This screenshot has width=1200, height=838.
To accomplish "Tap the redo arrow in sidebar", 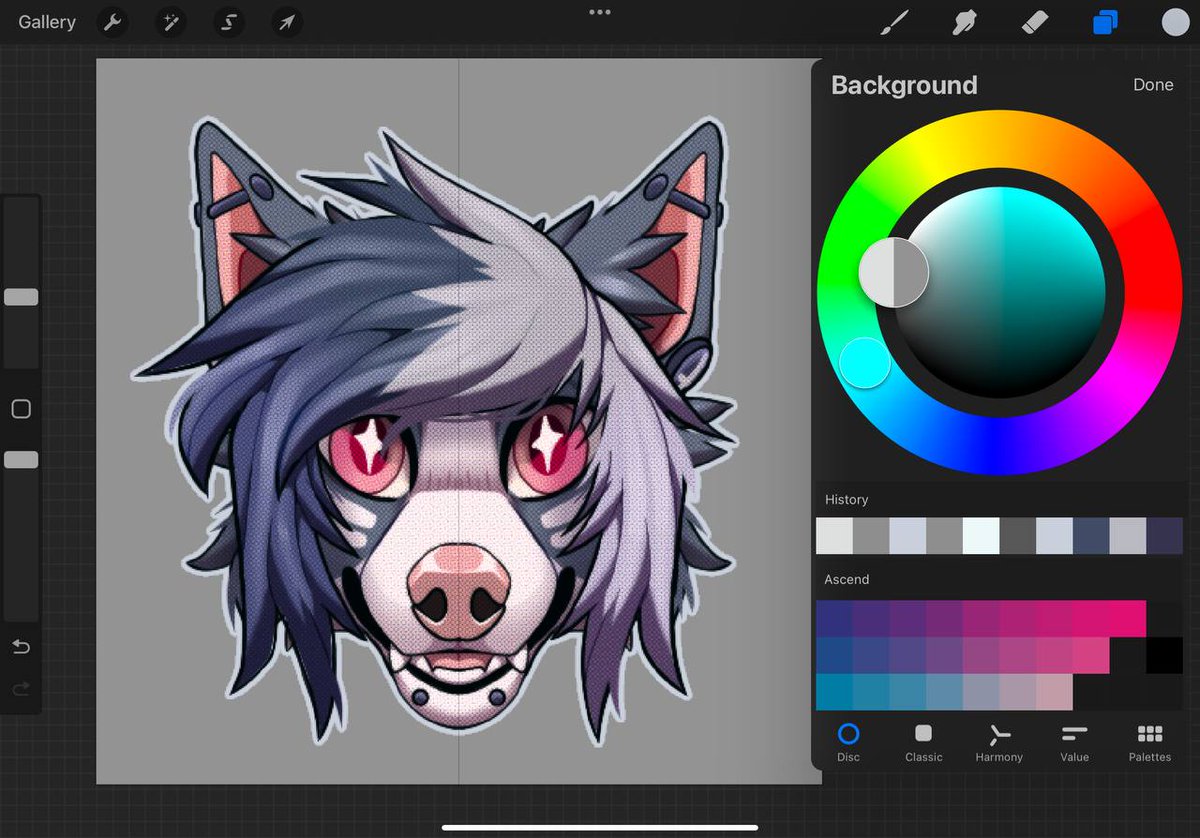I will coord(20,689).
